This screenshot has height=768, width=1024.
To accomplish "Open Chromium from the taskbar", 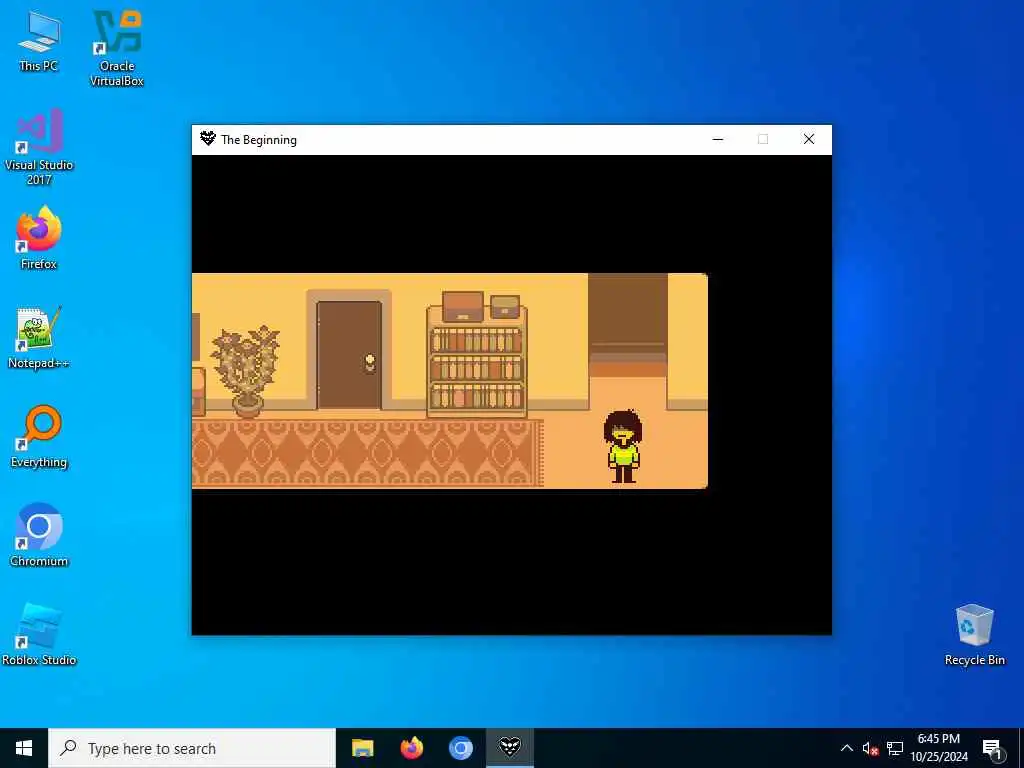I will coord(460,748).
